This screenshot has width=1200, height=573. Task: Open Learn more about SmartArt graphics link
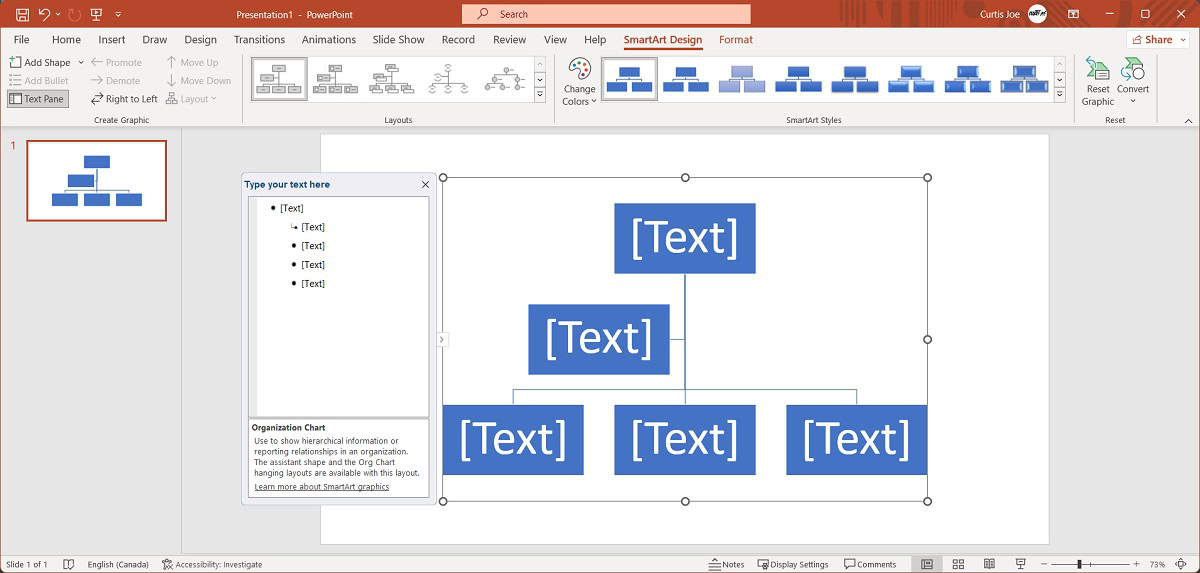coord(321,487)
